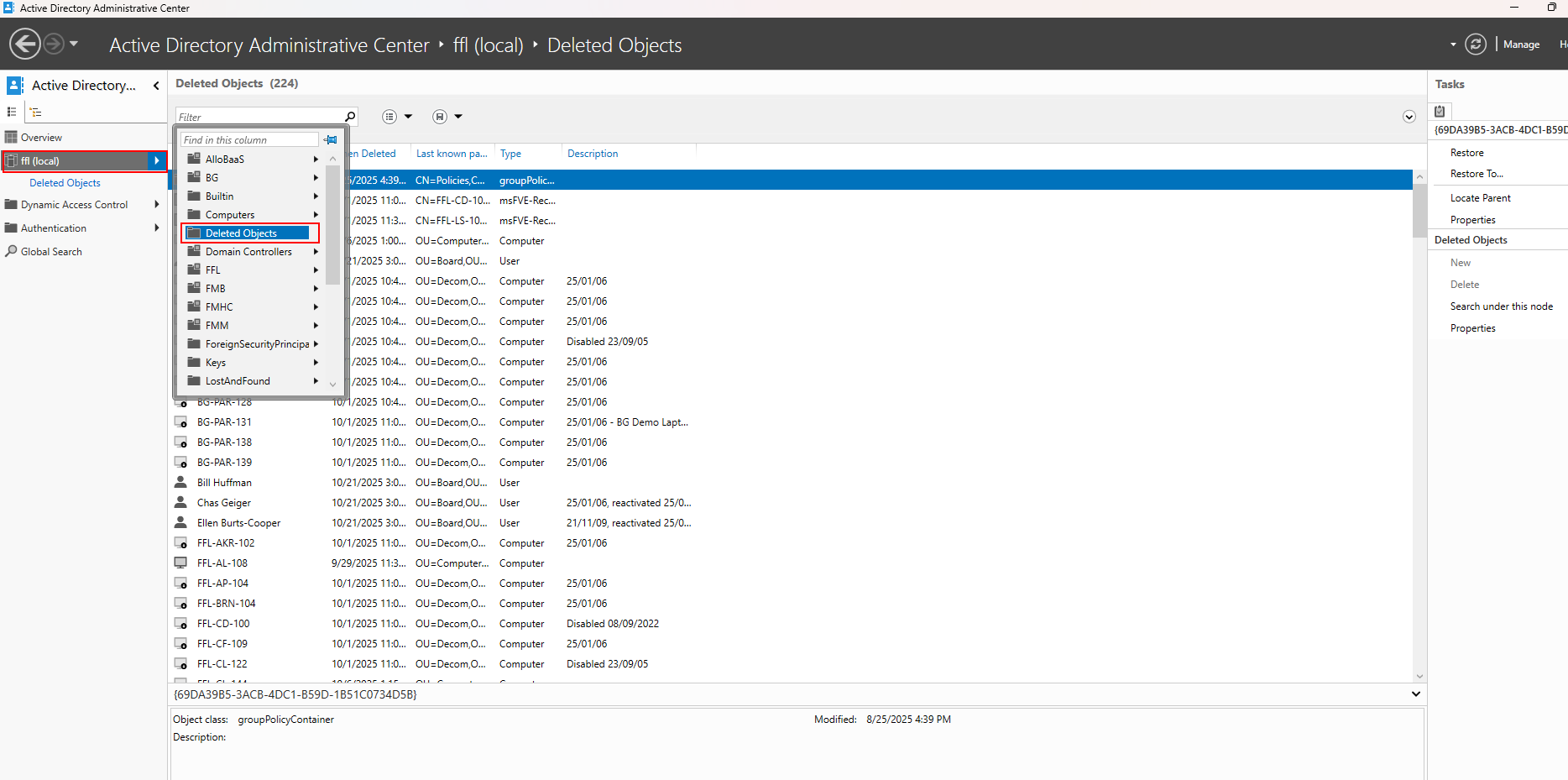Click the forward navigation arrow
Image resolution: width=1568 pixels, height=780 pixels.
click(53, 44)
